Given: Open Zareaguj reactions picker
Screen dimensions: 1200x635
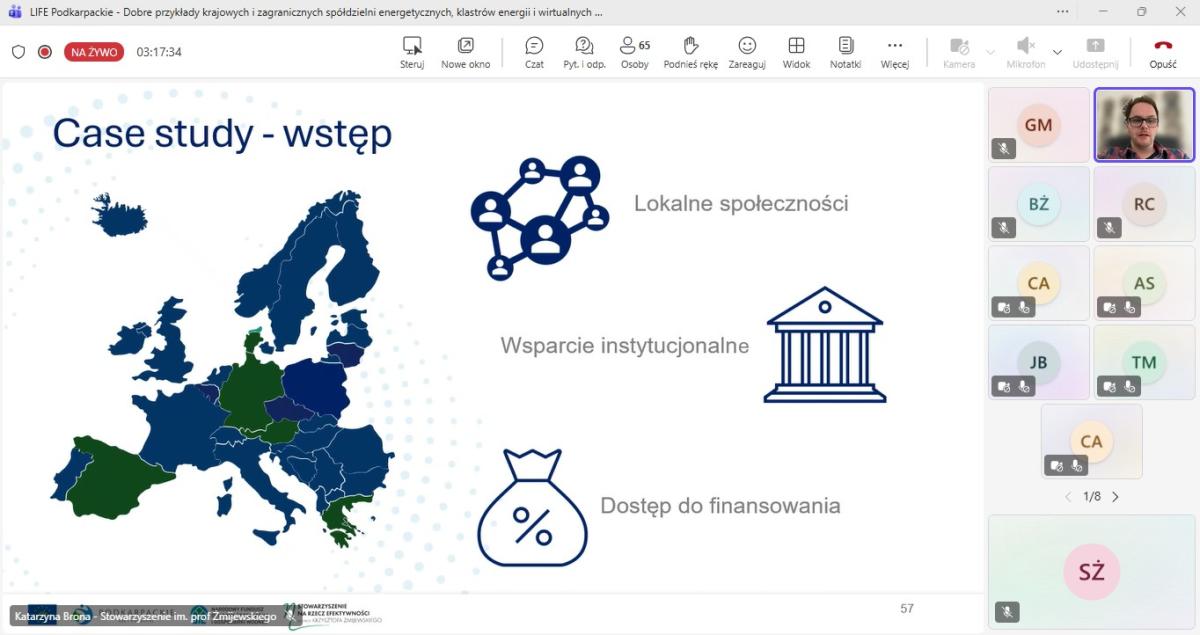Looking at the screenshot, I should (746, 52).
